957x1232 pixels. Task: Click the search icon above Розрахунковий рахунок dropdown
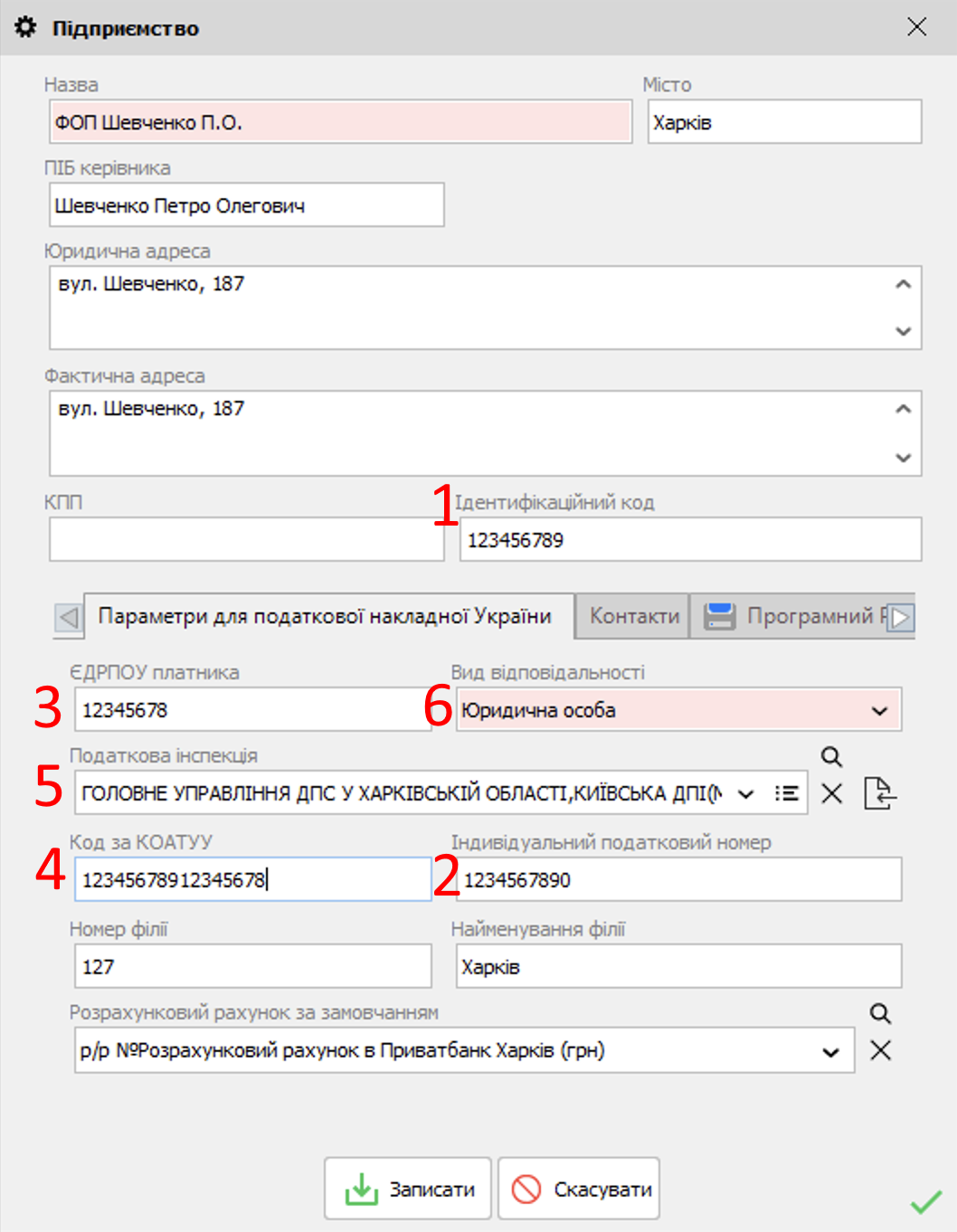[880, 1013]
